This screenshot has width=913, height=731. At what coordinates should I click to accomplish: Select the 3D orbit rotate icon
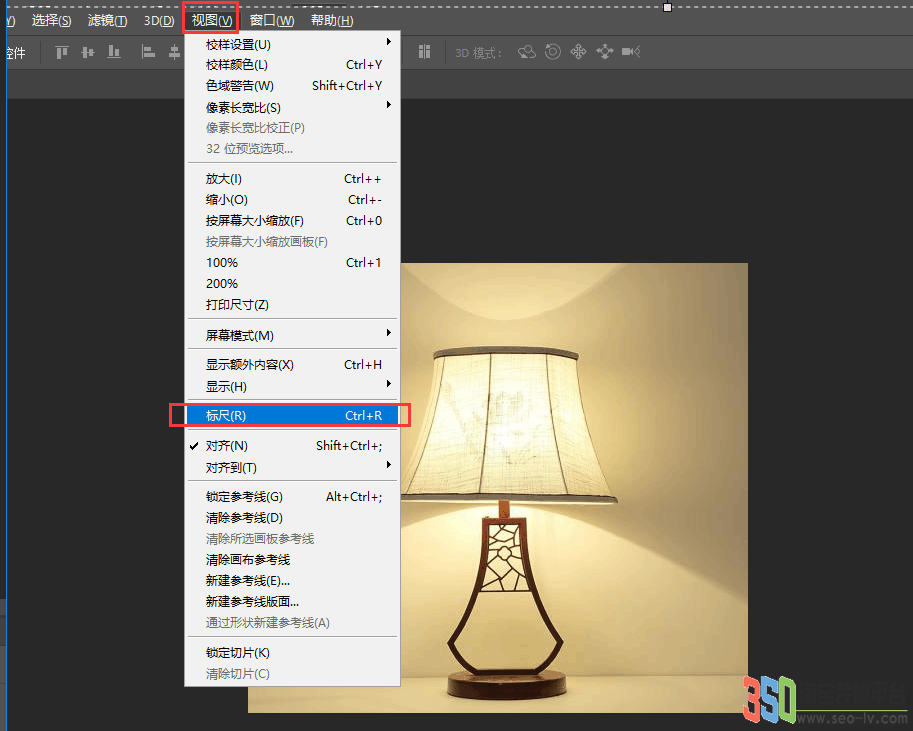[x=527, y=52]
